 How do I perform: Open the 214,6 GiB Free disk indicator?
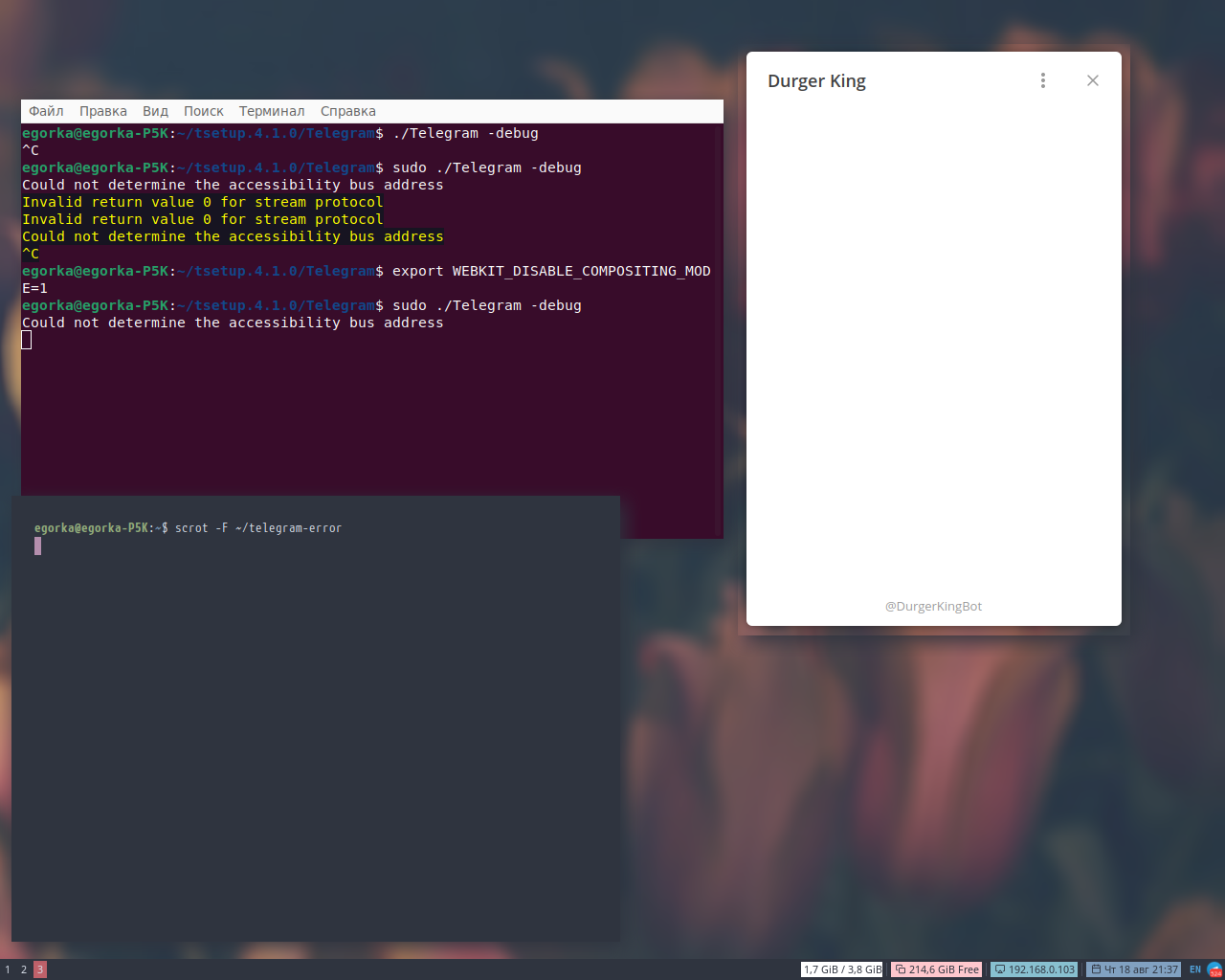935,969
